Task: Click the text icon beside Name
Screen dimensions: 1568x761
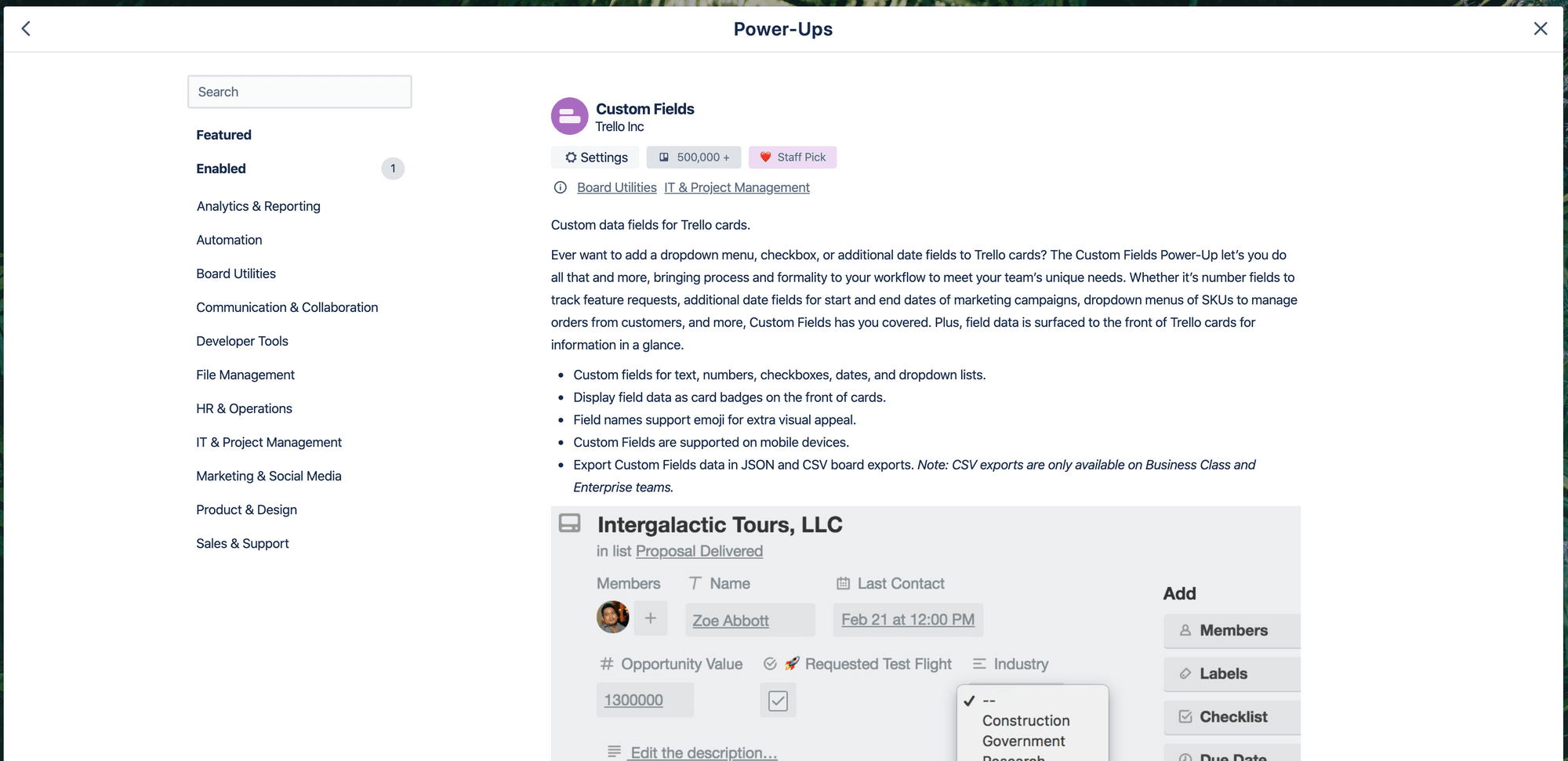Action: [695, 583]
